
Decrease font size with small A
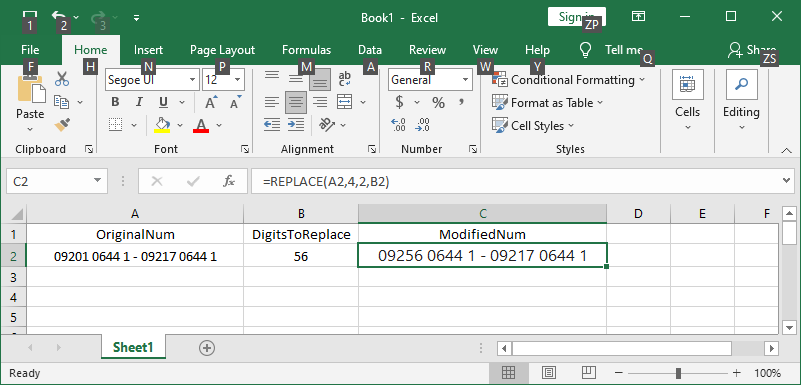tap(235, 102)
